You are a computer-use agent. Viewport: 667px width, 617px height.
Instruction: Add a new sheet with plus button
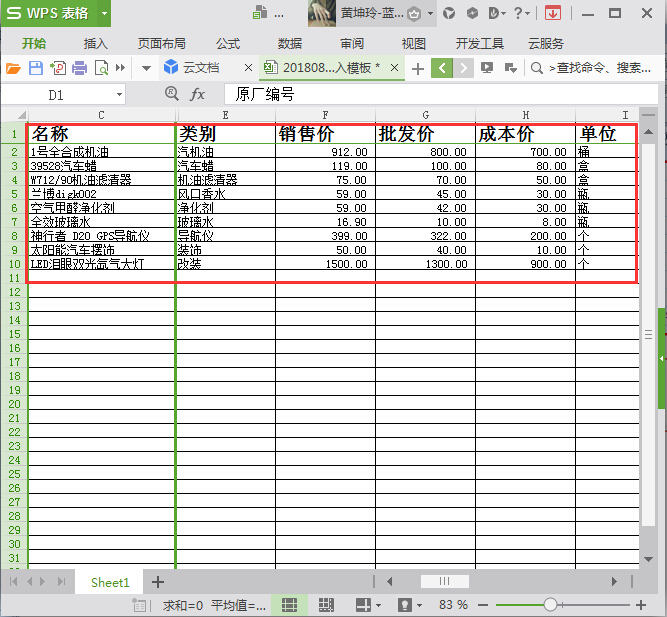point(157,582)
